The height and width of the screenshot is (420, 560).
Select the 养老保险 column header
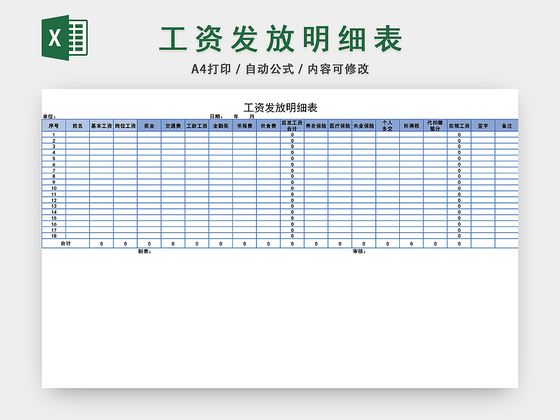click(316, 126)
